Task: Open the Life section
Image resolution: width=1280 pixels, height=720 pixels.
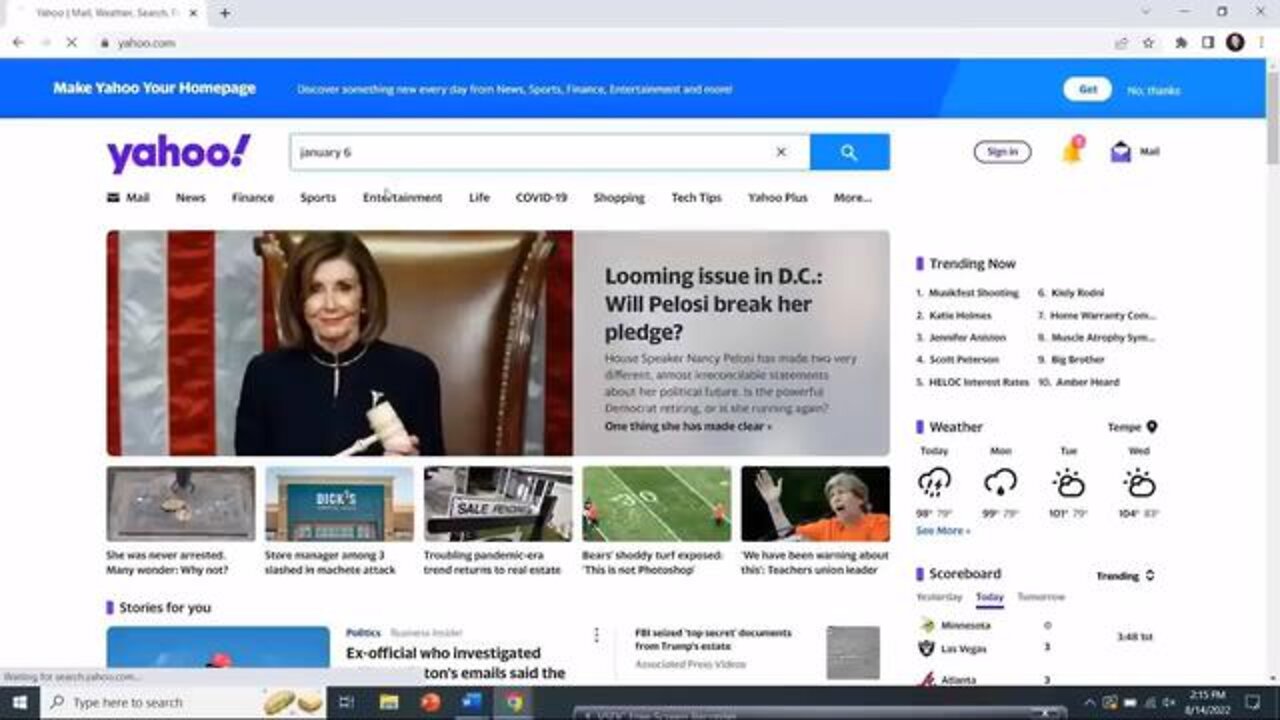Action: [x=479, y=198]
